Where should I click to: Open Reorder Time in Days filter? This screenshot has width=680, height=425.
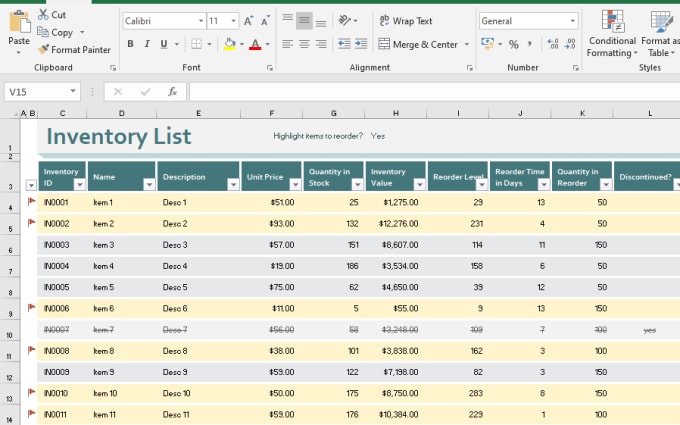(x=544, y=185)
